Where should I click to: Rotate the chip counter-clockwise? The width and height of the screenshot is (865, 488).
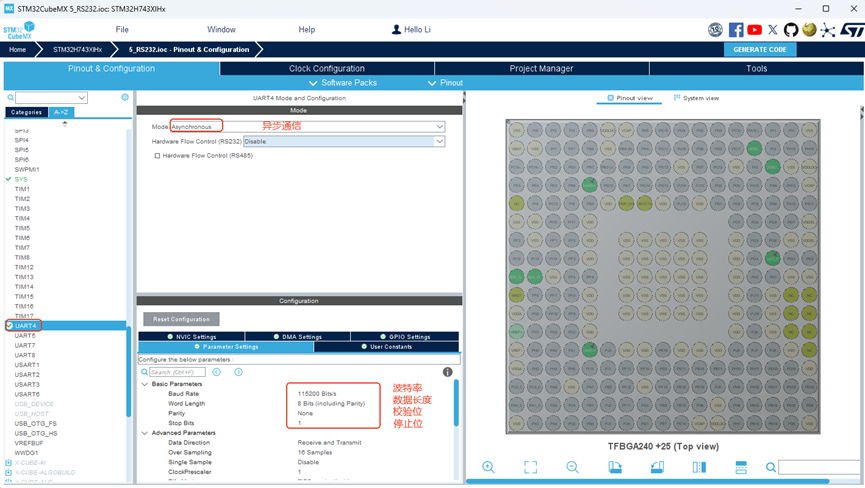coord(657,467)
